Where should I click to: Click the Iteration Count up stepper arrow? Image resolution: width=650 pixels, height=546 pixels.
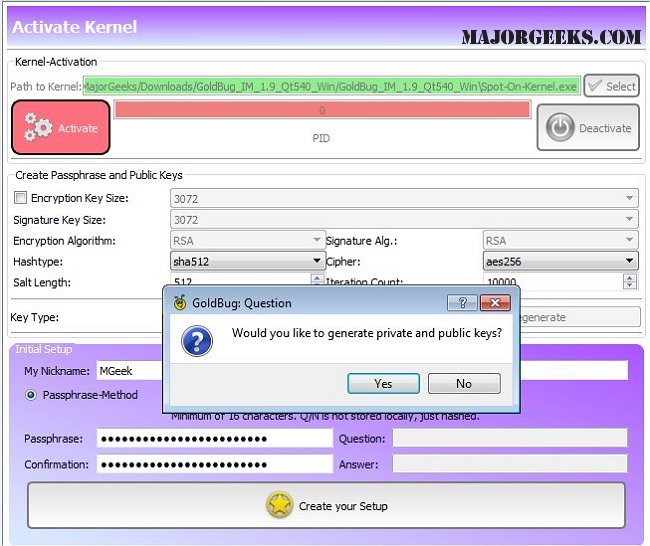click(630, 278)
